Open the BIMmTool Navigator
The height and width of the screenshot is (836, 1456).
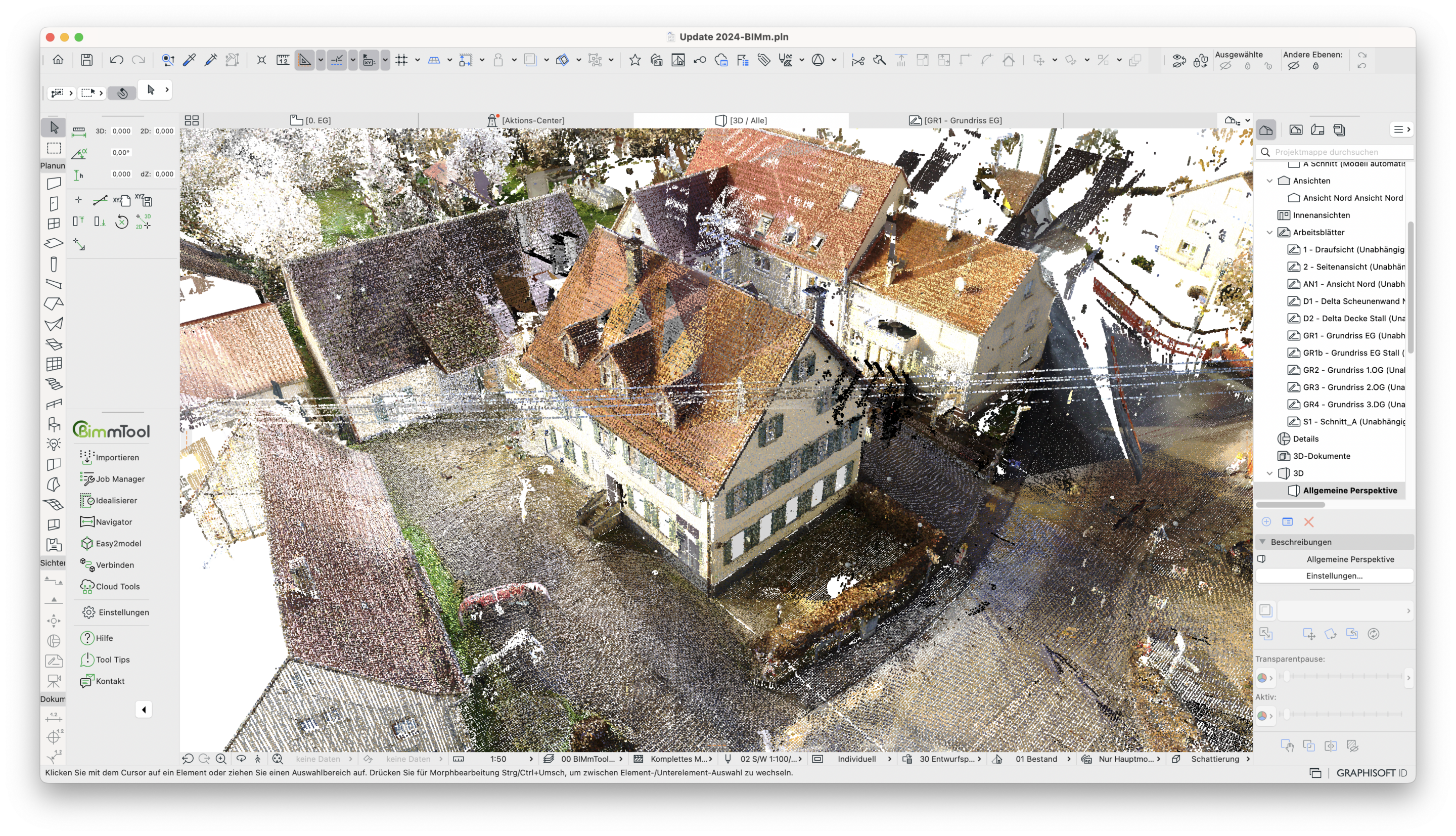(106, 522)
